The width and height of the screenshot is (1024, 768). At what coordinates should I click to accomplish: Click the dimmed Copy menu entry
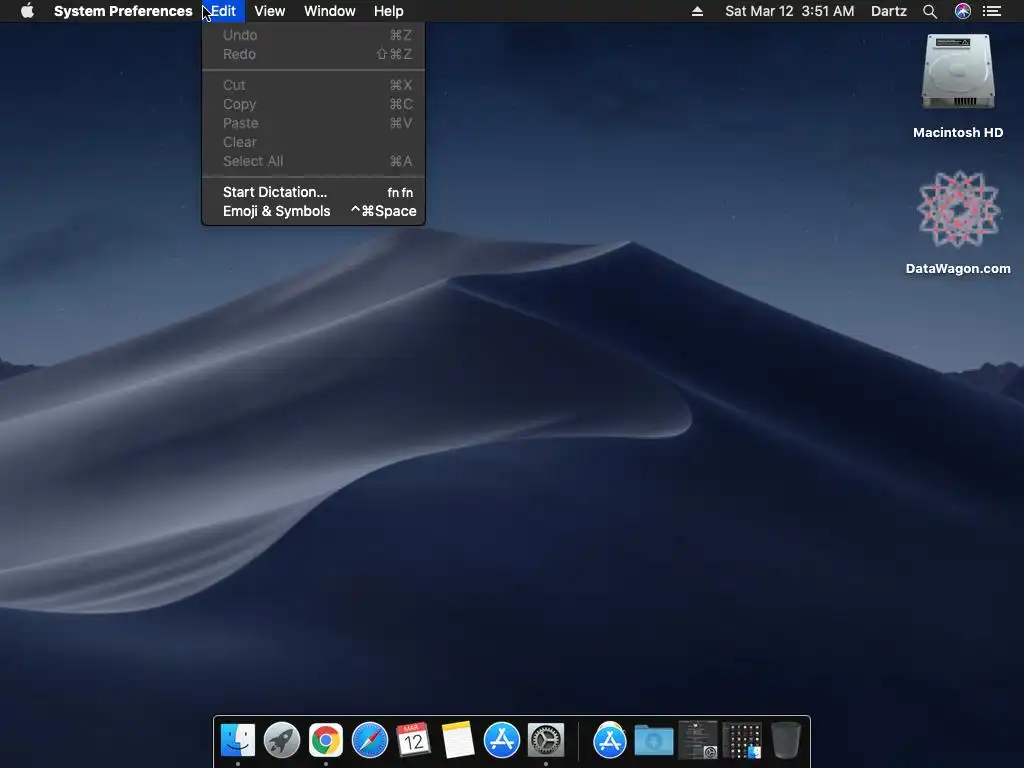click(313, 104)
